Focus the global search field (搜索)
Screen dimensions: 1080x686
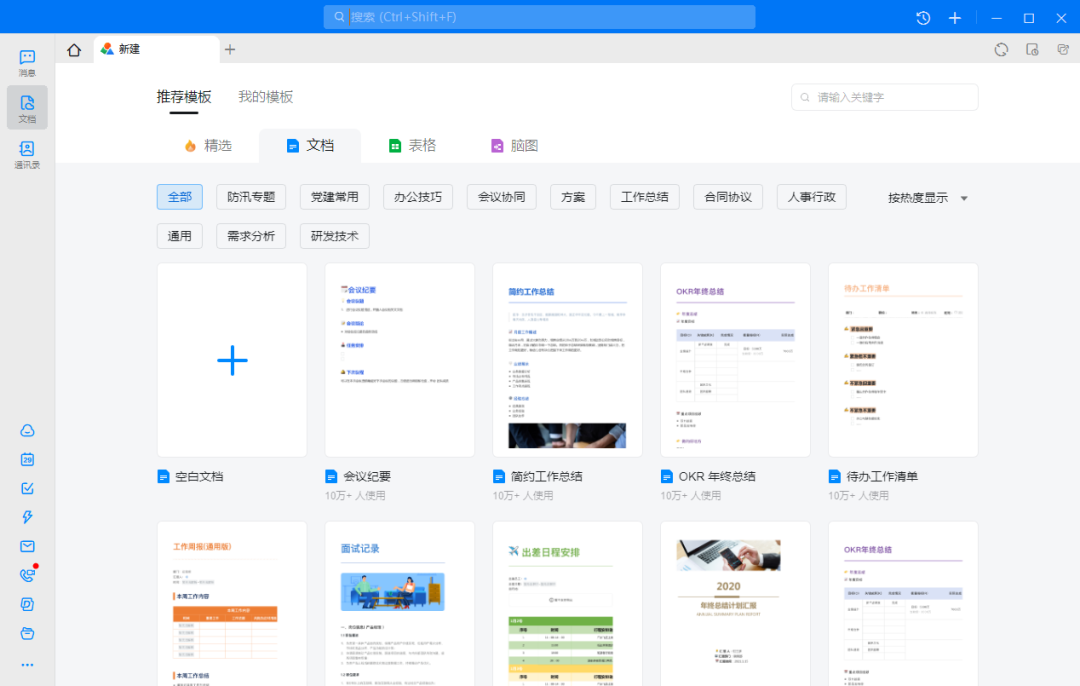[539, 17]
